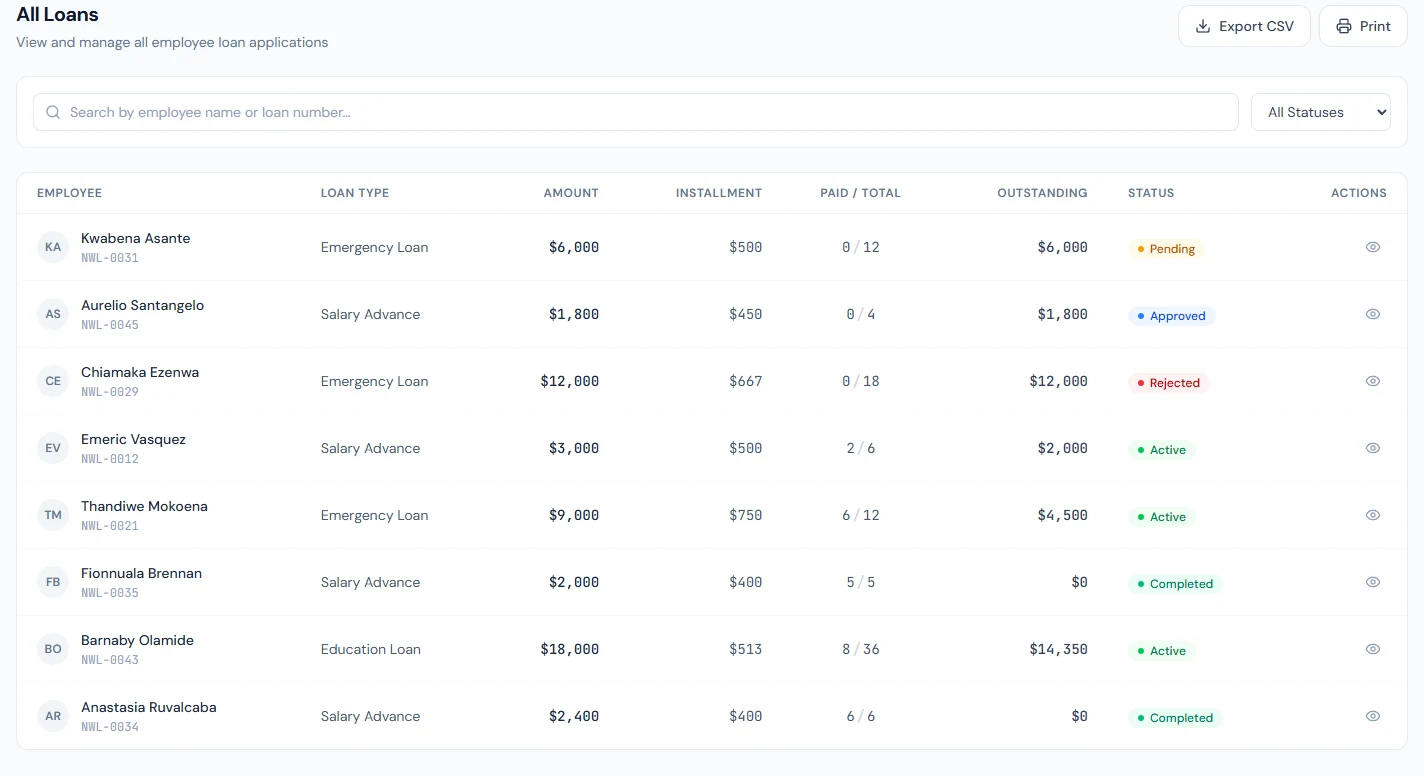Click Active status in Emeric Vasquez row
Viewport: 1424px width, 776px height.
point(1161,450)
